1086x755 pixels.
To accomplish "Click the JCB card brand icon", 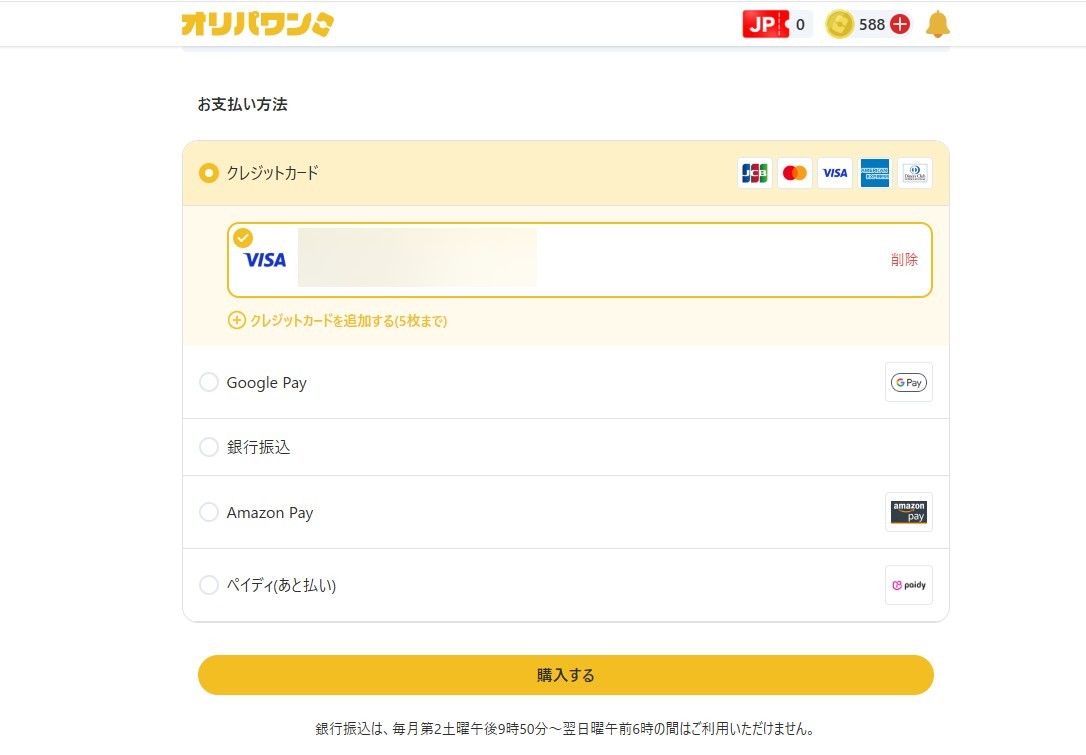I will 754,173.
